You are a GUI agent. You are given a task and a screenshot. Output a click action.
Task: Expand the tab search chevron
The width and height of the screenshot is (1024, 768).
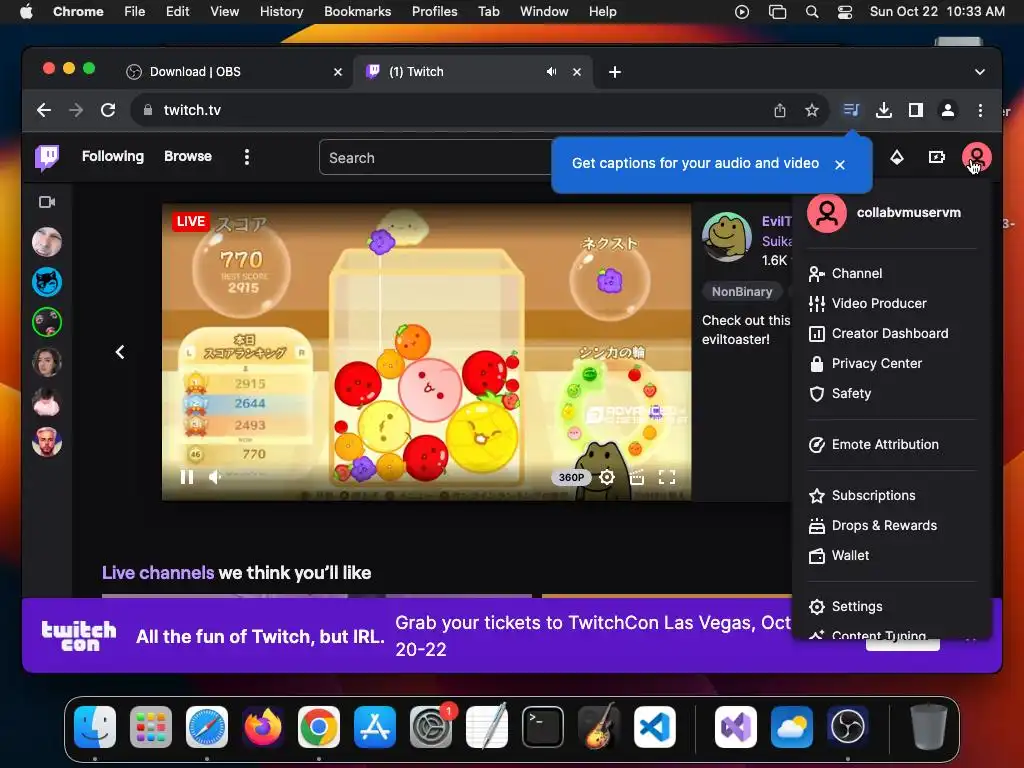980,72
